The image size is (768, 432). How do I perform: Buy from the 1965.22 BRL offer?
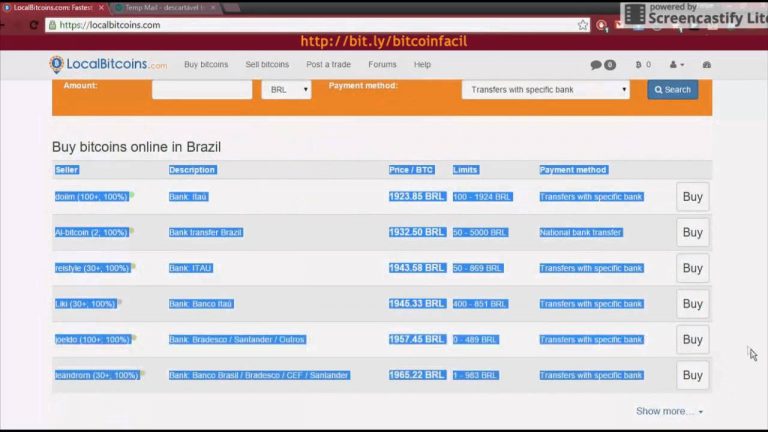pyautogui.click(x=693, y=376)
